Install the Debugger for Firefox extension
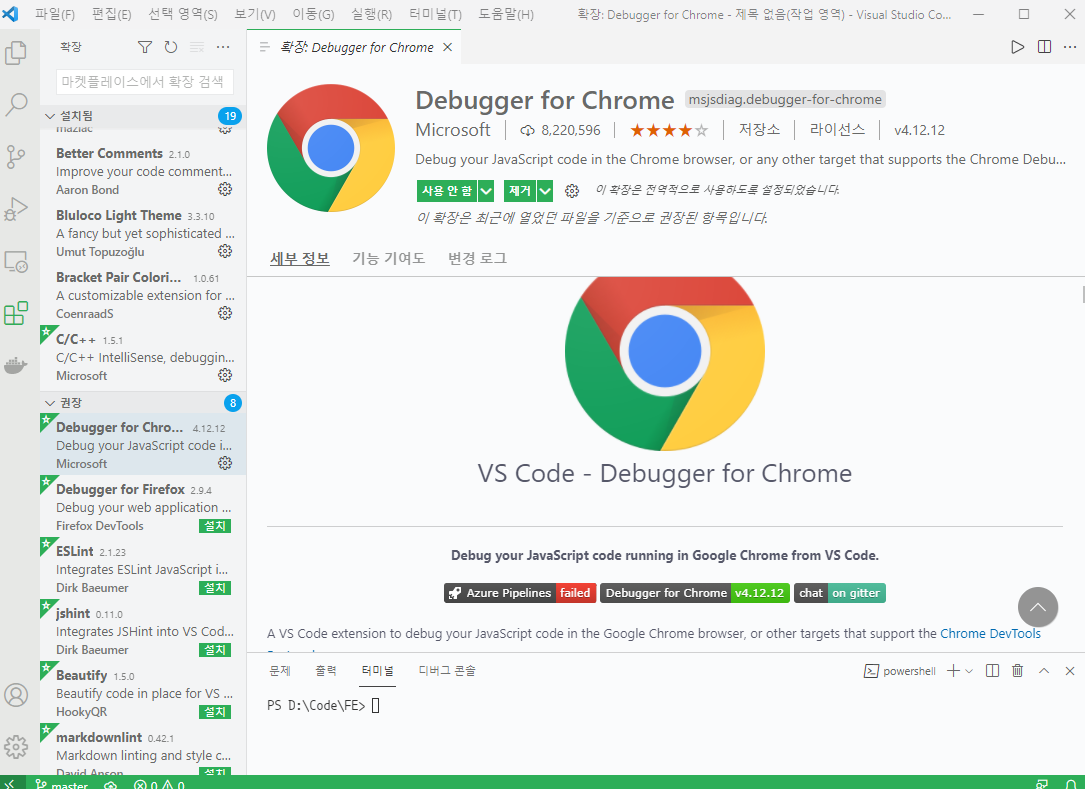The height and width of the screenshot is (789, 1085). point(215,526)
